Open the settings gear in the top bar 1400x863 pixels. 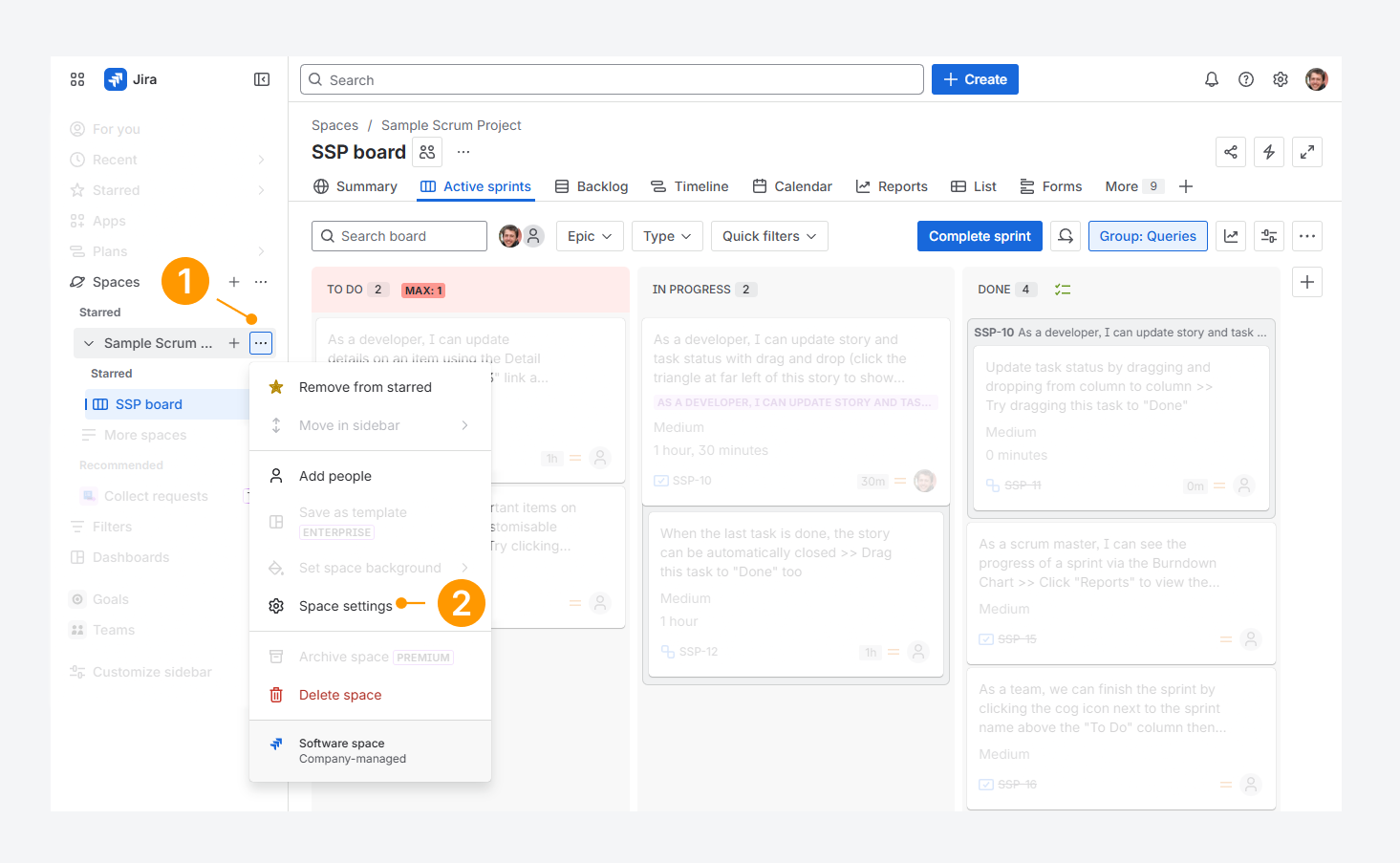[x=1281, y=79]
